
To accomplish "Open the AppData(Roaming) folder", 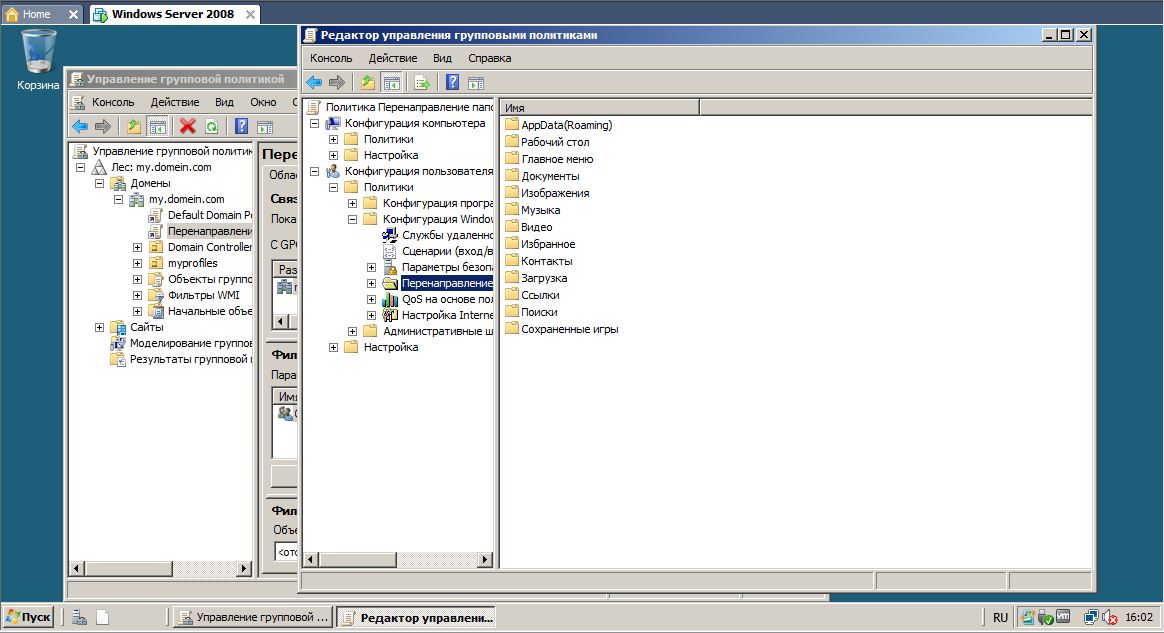I will click(558, 125).
